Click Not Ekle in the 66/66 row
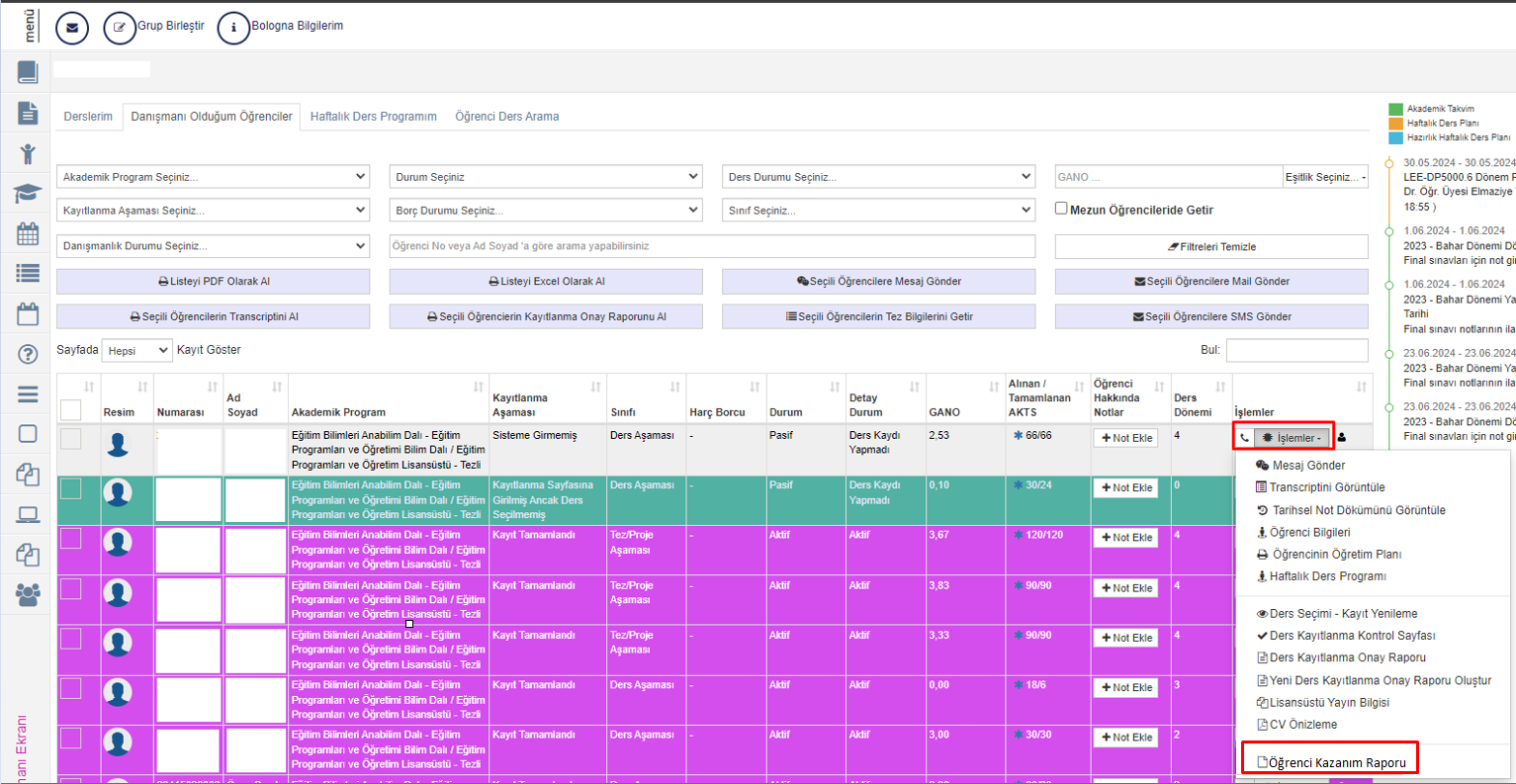The height and width of the screenshot is (784, 1516). 1125,438
